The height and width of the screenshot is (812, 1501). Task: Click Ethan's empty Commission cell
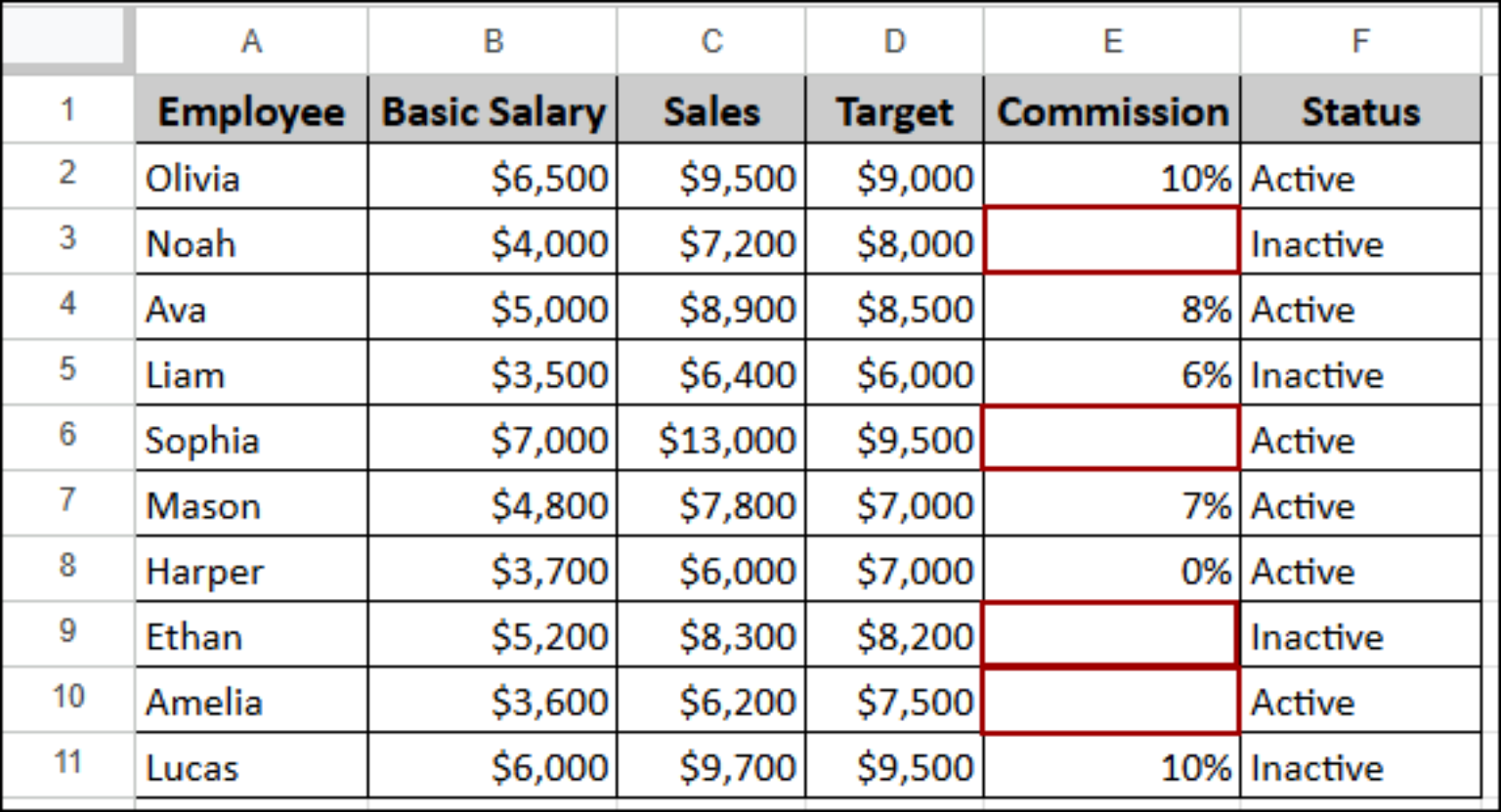click(1112, 635)
